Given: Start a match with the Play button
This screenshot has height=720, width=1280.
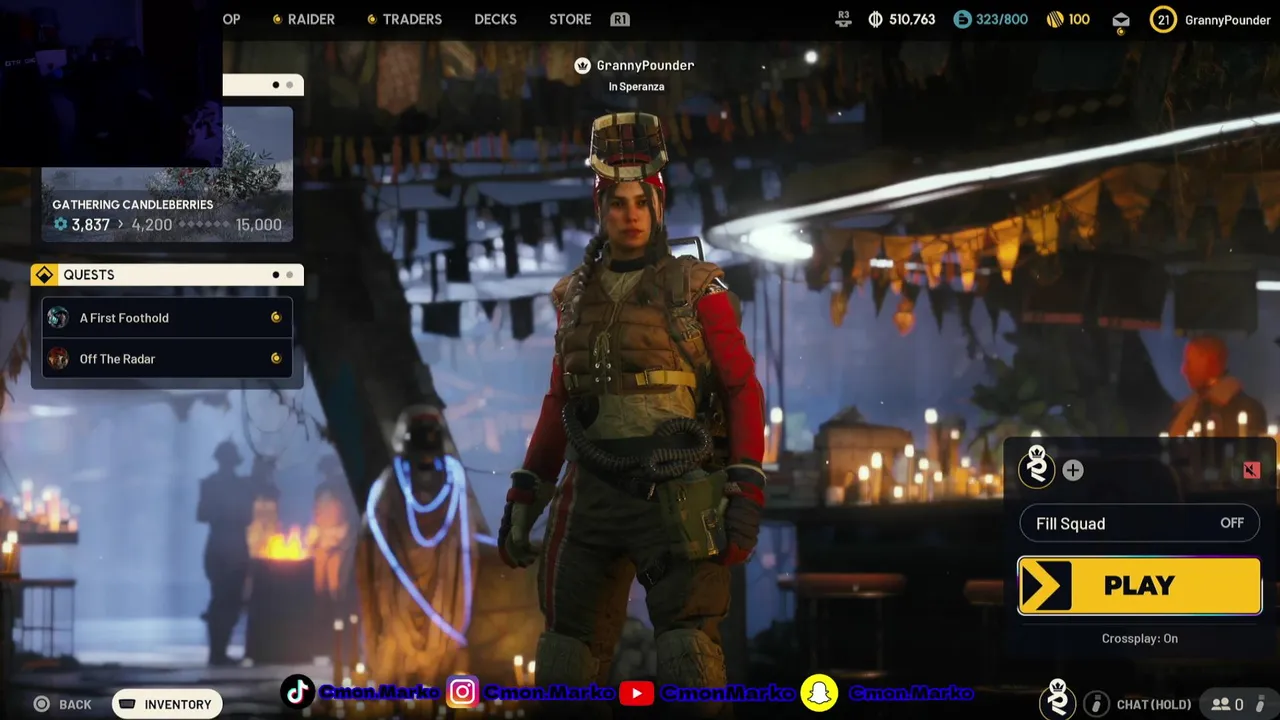Looking at the screenshot, I should [x=1139, y=585].
